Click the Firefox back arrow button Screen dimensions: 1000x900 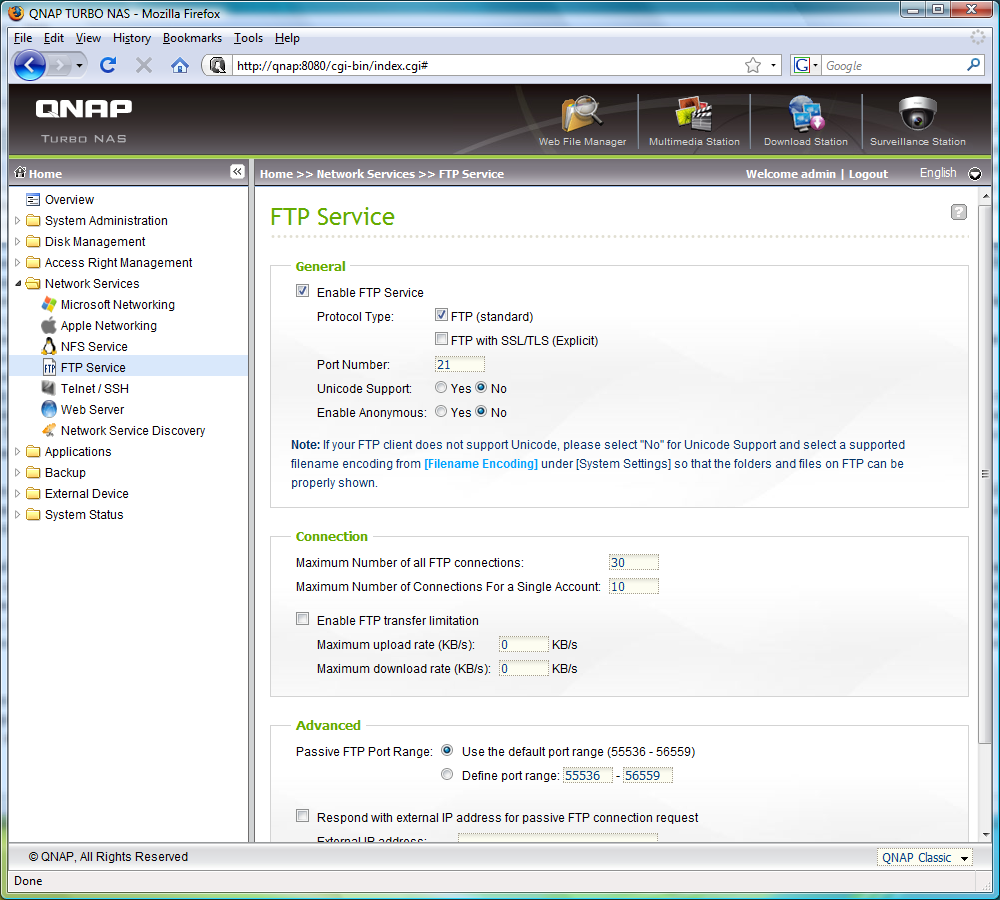[29, 65]
